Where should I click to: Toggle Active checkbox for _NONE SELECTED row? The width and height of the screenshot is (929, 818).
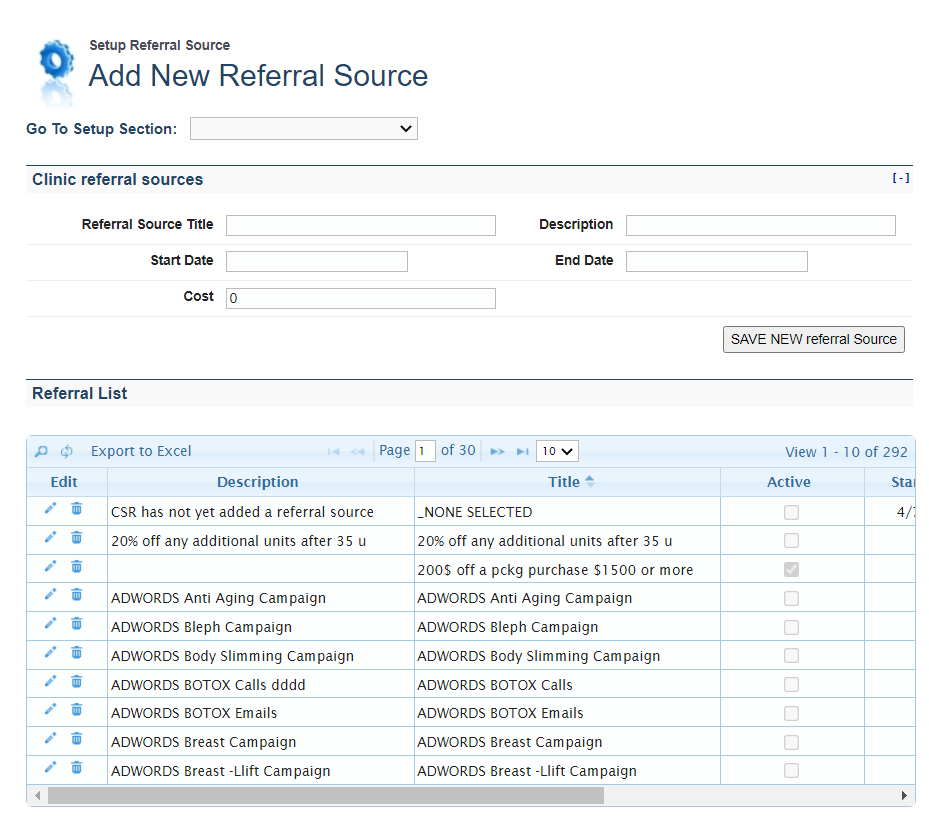click(x=791, y=512)
